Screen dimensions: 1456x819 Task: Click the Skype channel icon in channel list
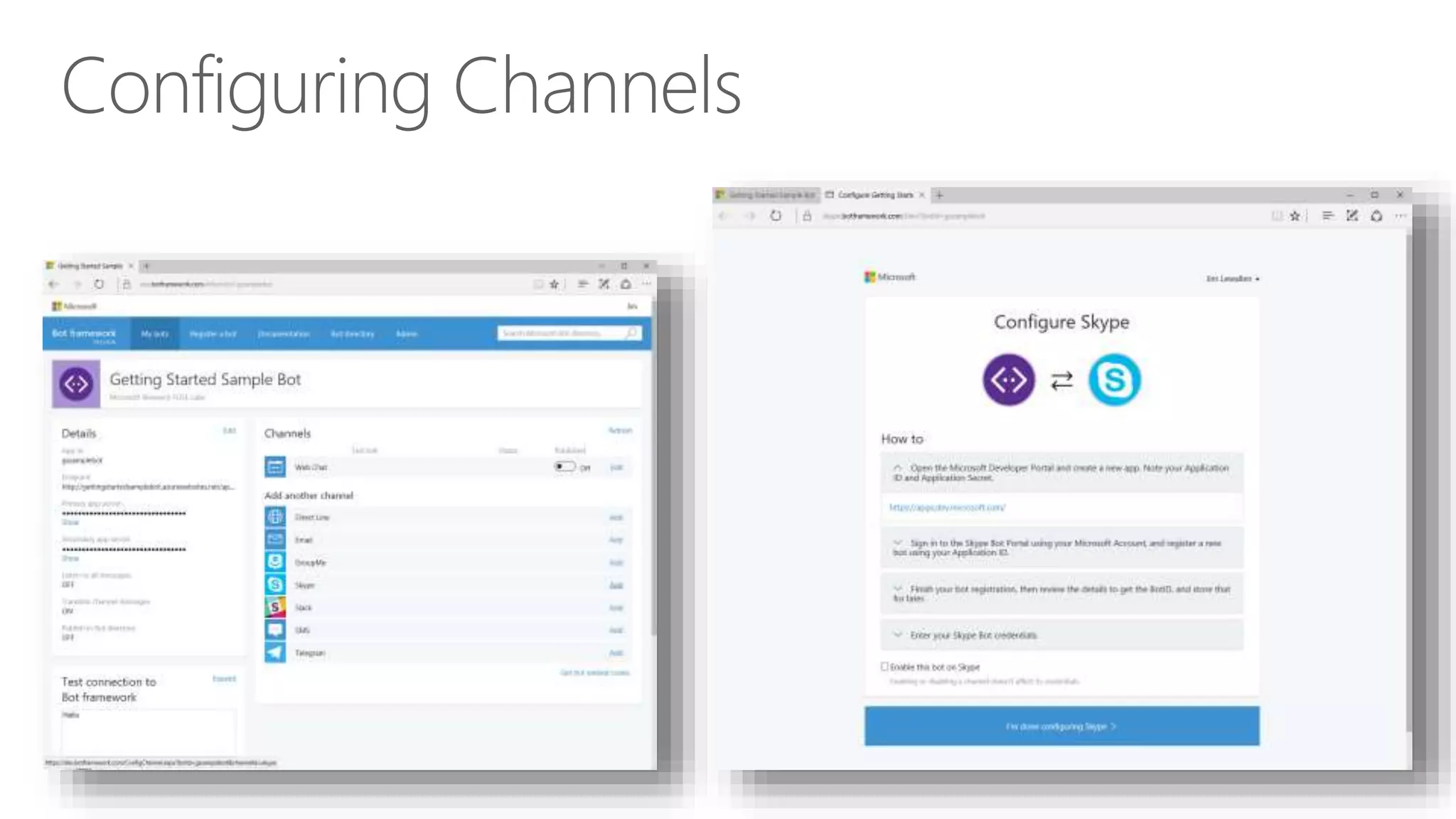275,584
